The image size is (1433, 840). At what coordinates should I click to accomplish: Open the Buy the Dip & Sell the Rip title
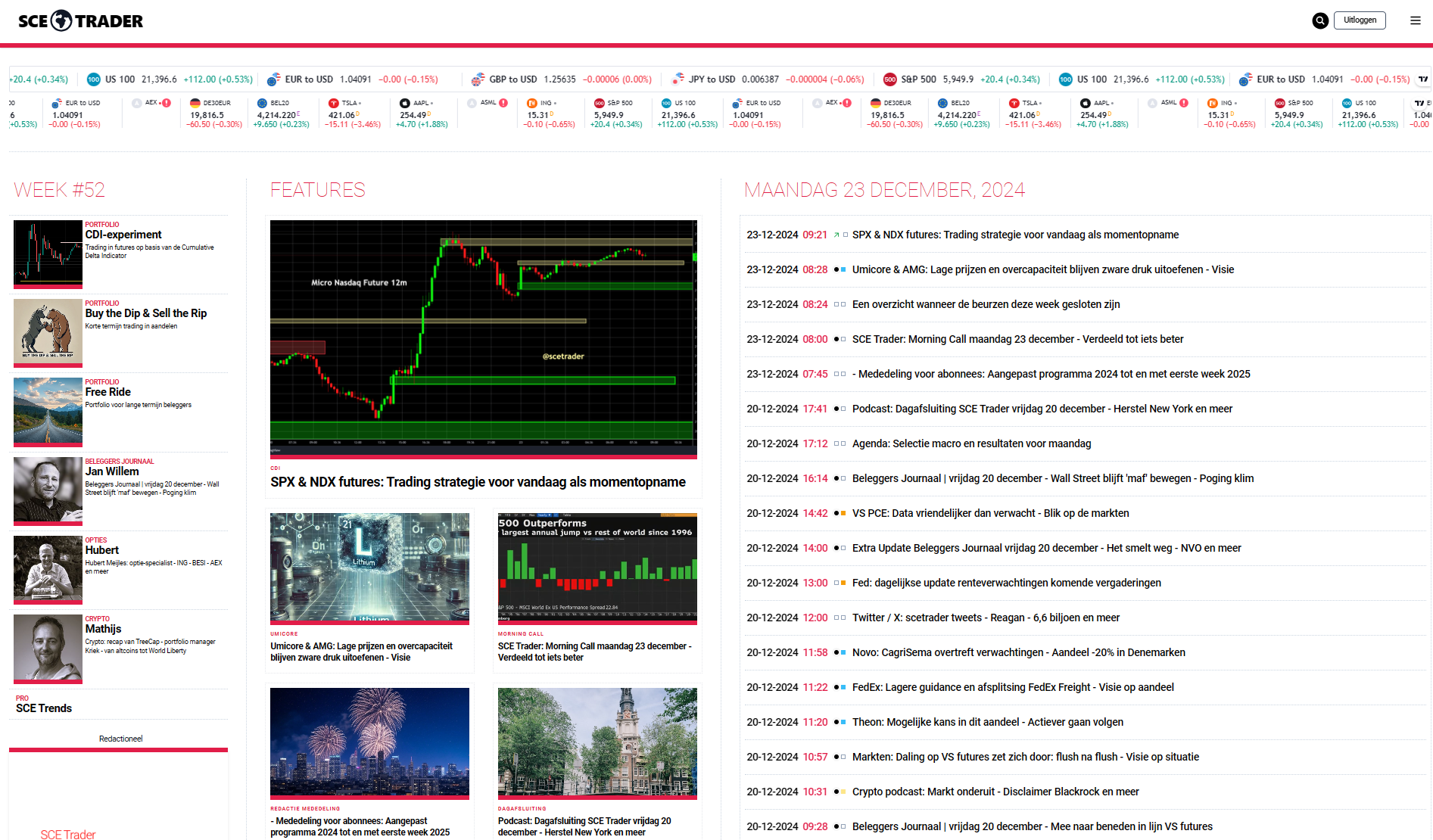[x=146, y=314]
